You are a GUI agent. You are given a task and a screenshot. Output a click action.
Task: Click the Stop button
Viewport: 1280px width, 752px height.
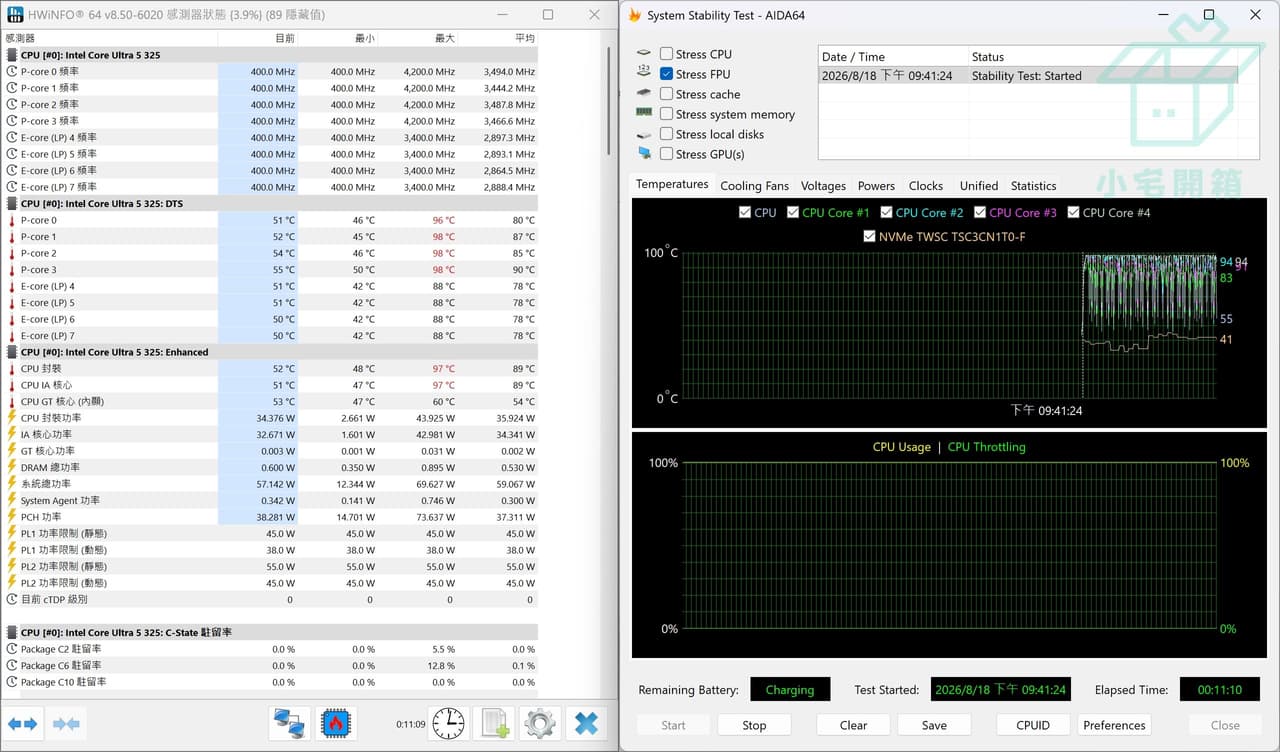point(754,725)
